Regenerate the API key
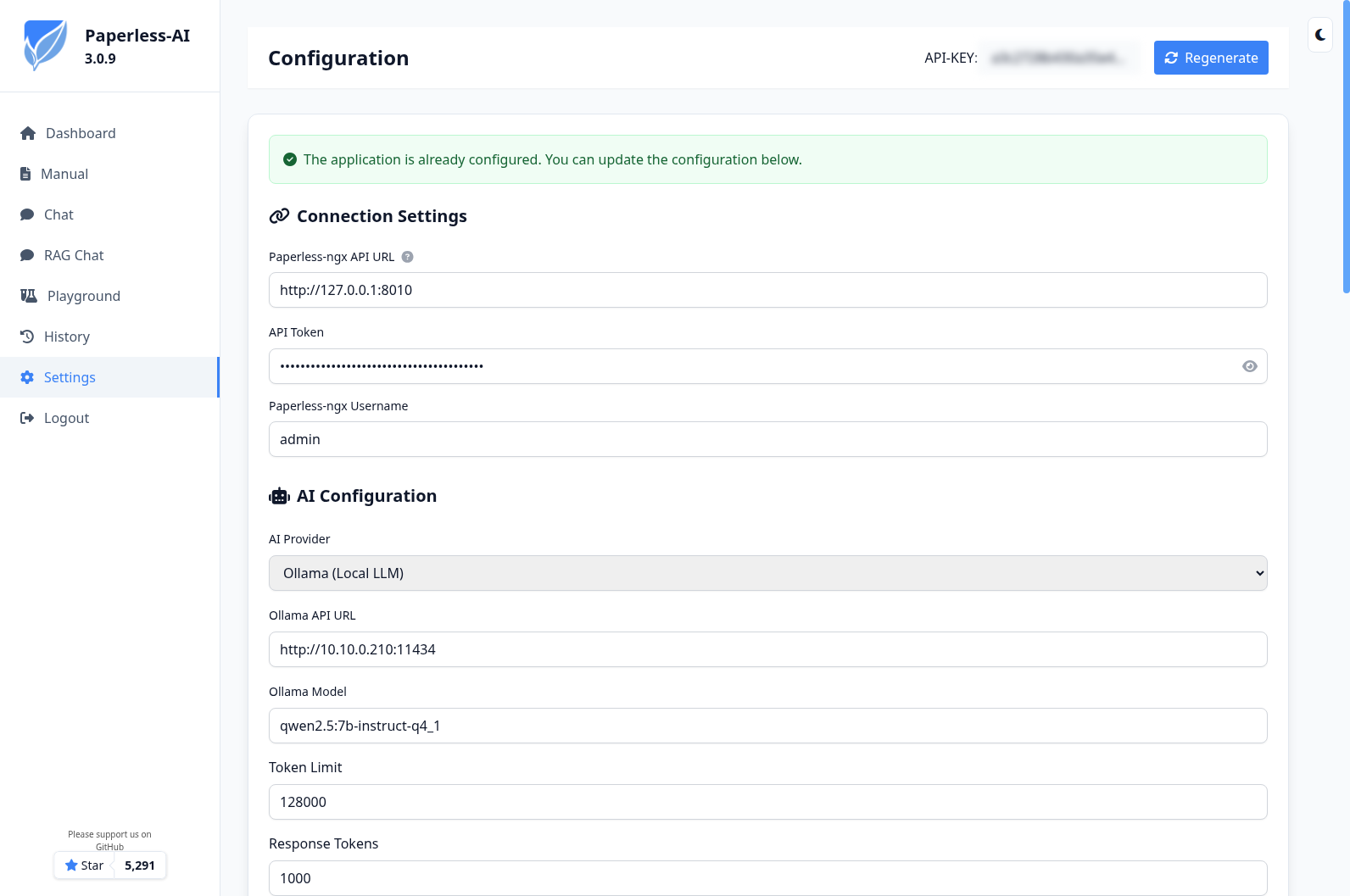The height and width of the screenshot is (896, 1350). [x=1211, y=58]
